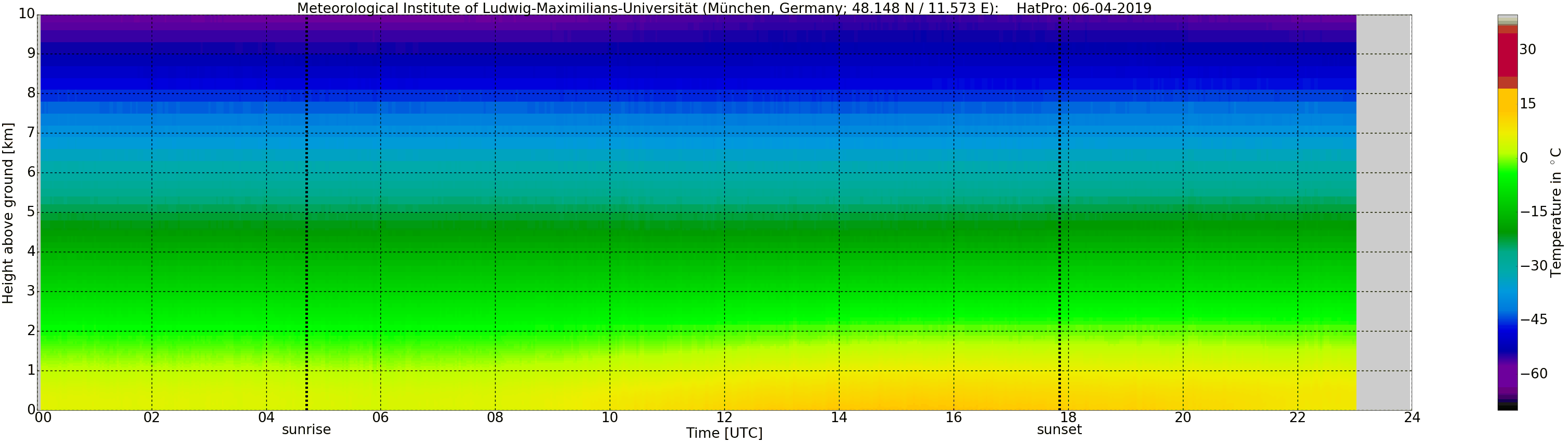This screenshot has height=443, width=1568.
Task: Click the 12 tick on the time axis
Action: (x=724, y=417)
